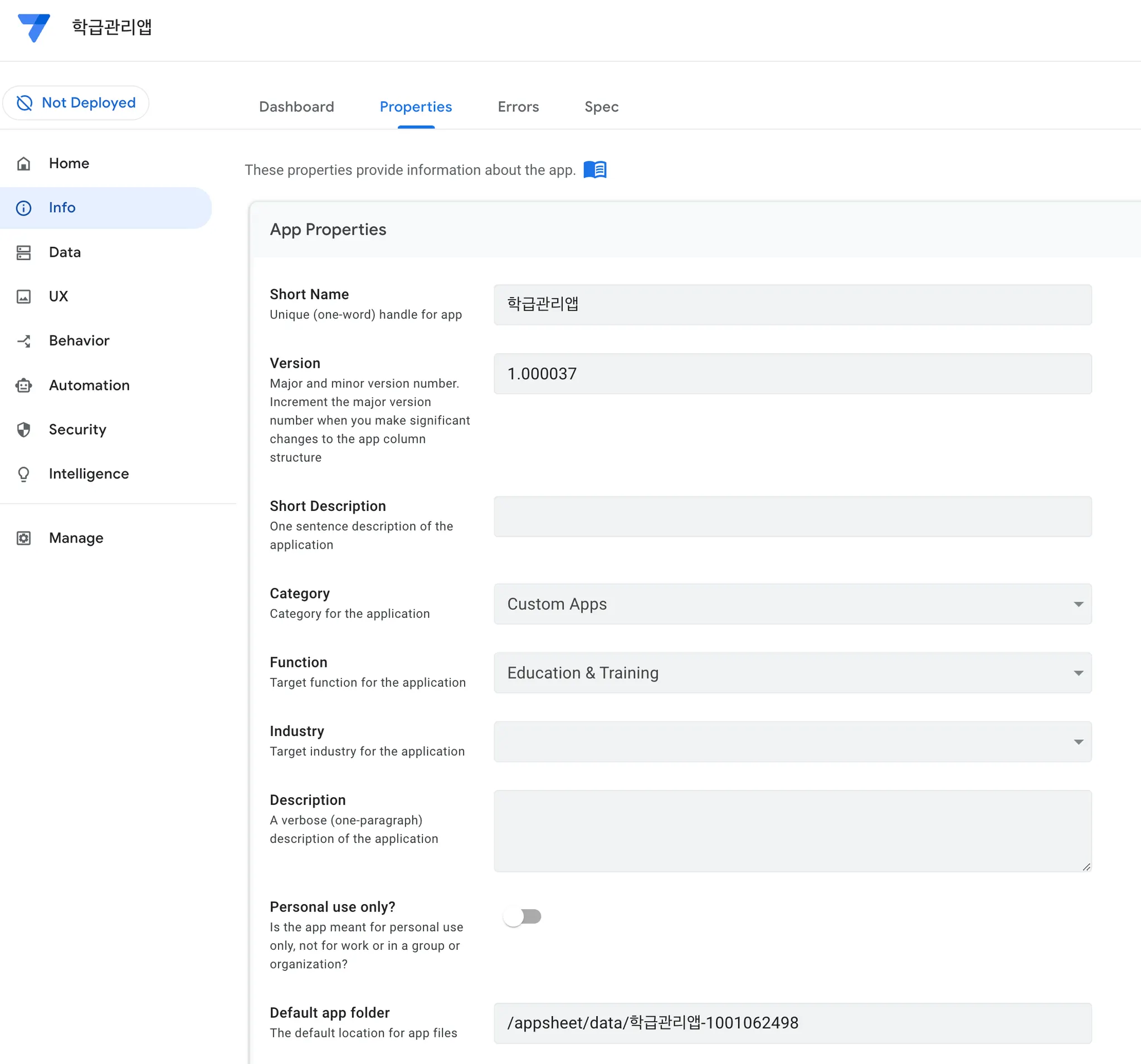The width and height of the screenshot is (1141, 1064).
Task: Click the Automation robot icon
Action: 23,385
